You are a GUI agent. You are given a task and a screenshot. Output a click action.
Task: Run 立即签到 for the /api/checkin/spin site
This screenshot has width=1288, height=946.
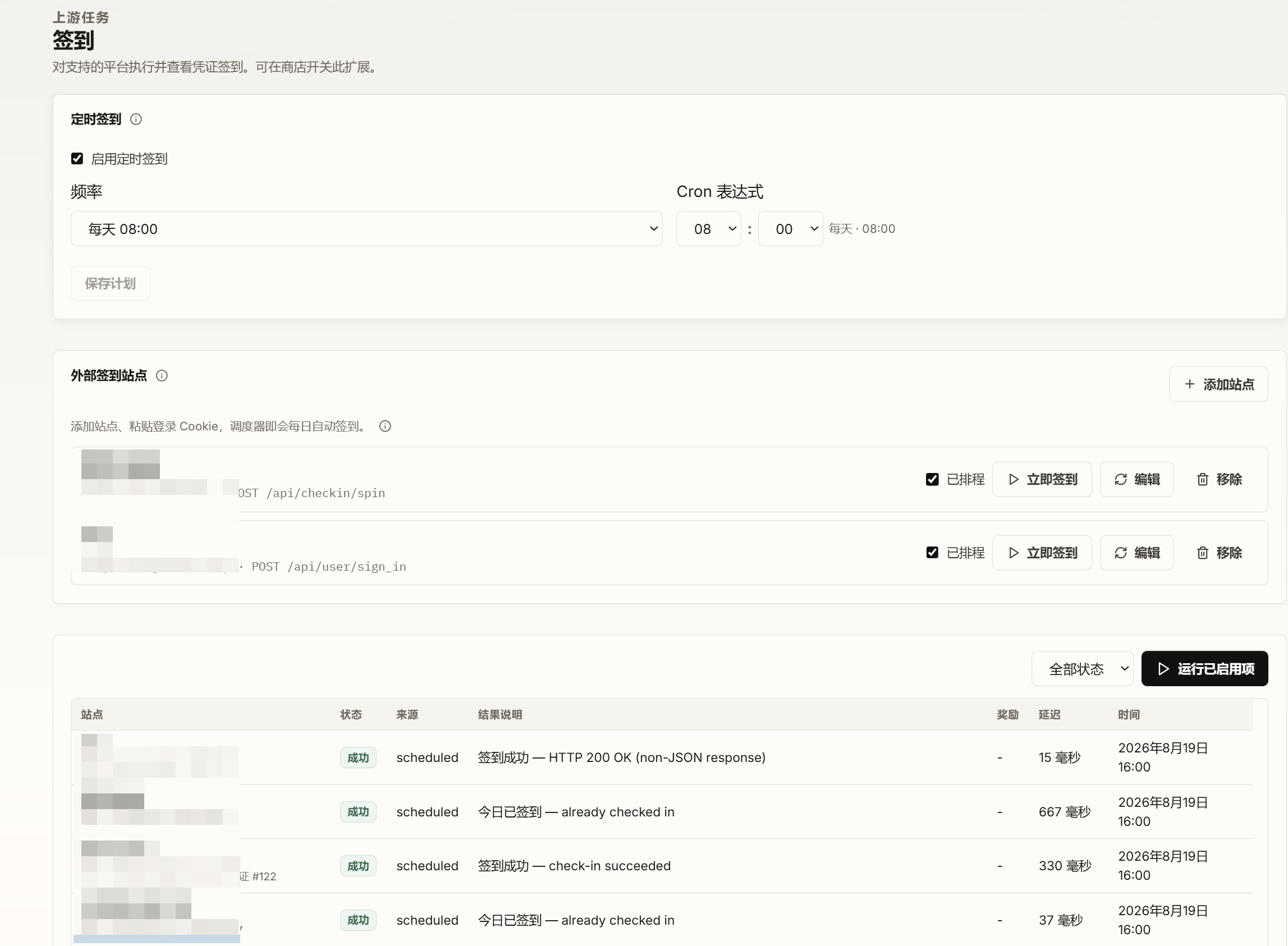click(1042, 479)
